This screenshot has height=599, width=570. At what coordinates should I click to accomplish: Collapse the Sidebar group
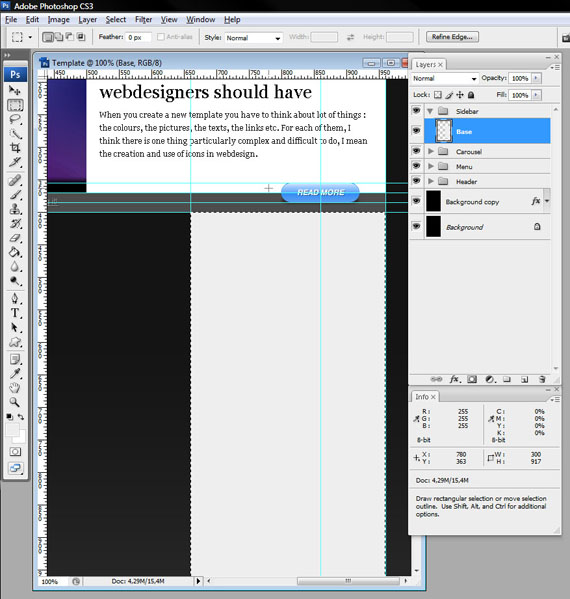(430, 111)
